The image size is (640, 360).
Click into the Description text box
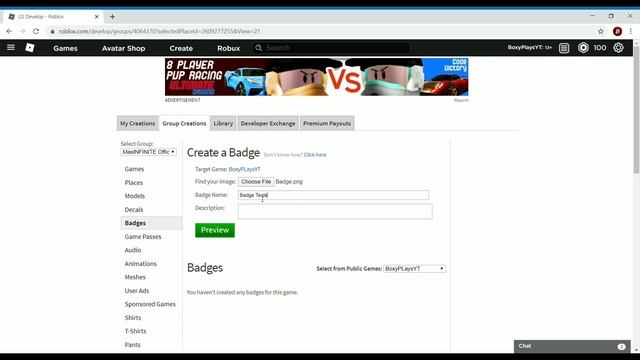pos(335,211)
